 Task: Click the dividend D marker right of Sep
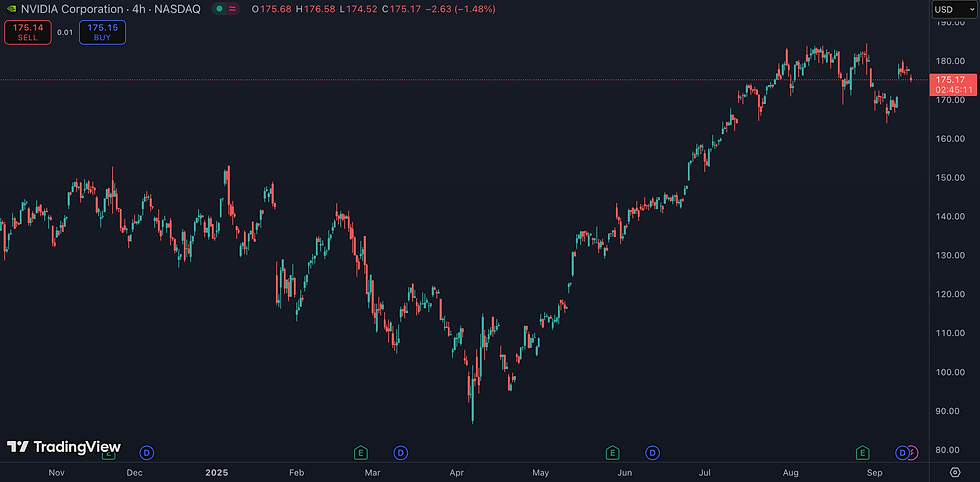(x=902, y=452)
